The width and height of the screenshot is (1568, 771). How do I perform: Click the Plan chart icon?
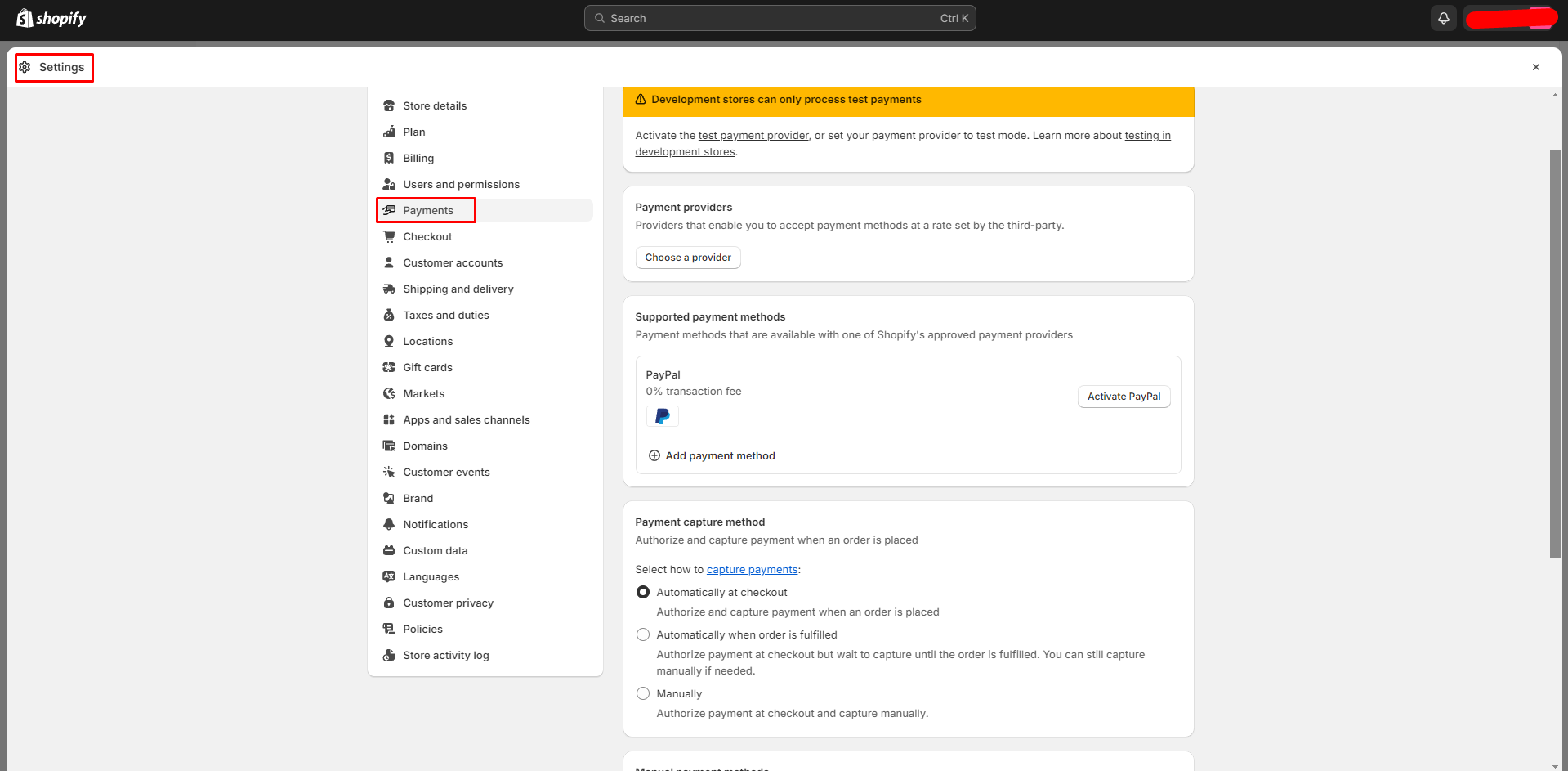pyautogui.click(x=389, y=132)
